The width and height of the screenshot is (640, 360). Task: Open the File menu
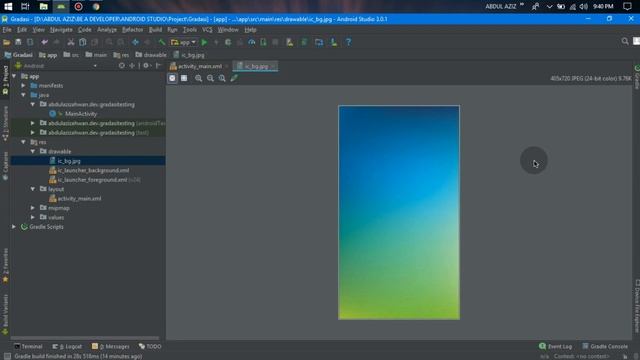tap(7, 30)
